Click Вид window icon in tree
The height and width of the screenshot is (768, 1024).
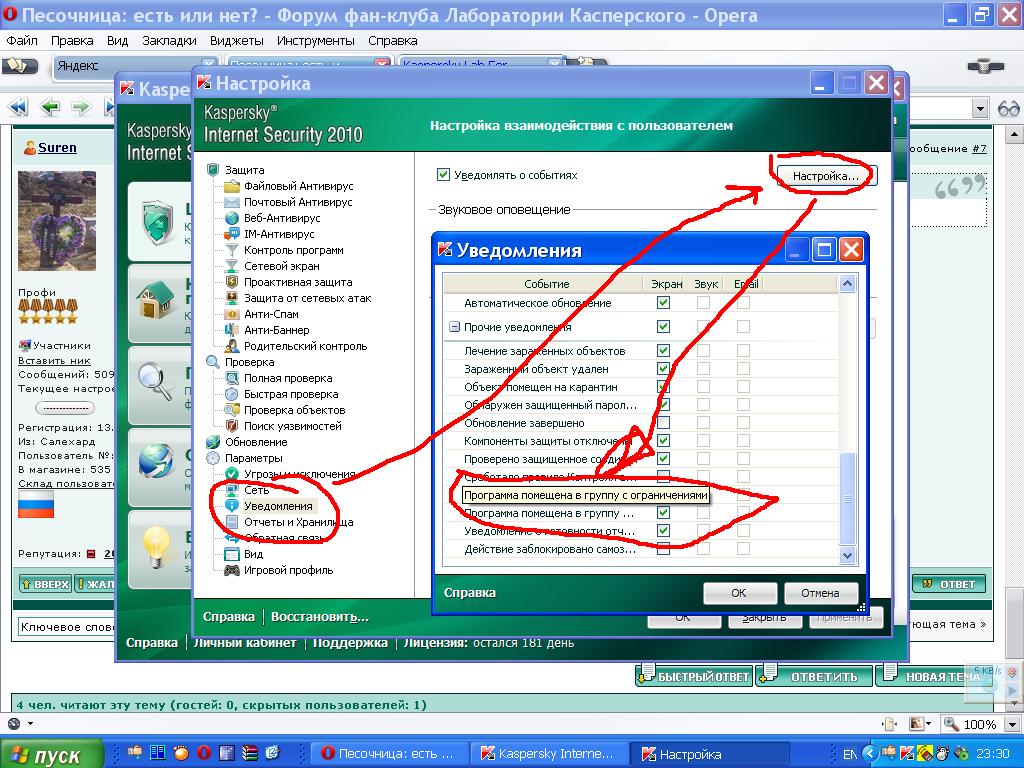point(232,554)
